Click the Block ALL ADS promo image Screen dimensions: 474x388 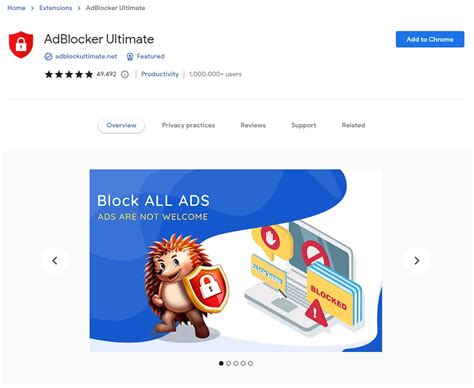pos(236,260)
